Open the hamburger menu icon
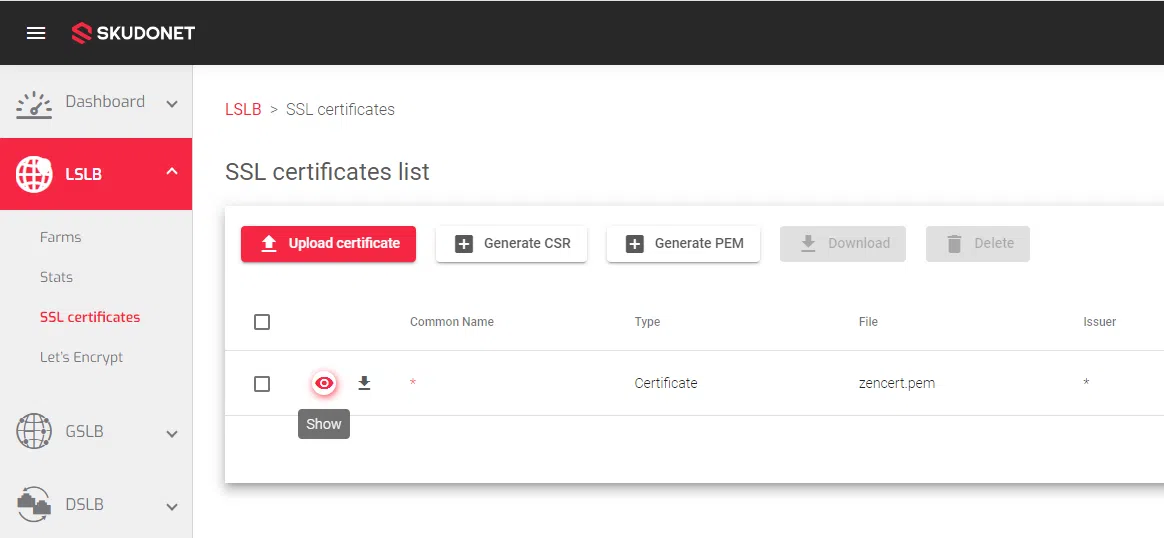Image resolution: width=1164 pixels, height=538 pixels. [36, 33]
